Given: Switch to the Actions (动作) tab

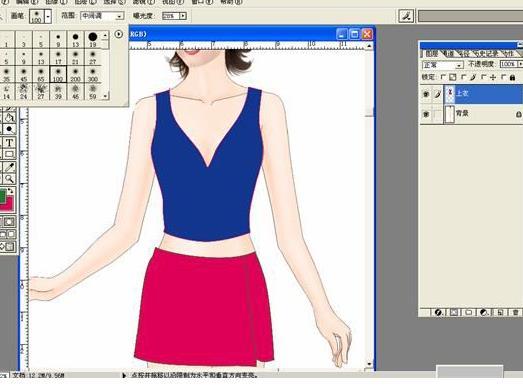Looking at the screenshot, I should tap(508, 53).
